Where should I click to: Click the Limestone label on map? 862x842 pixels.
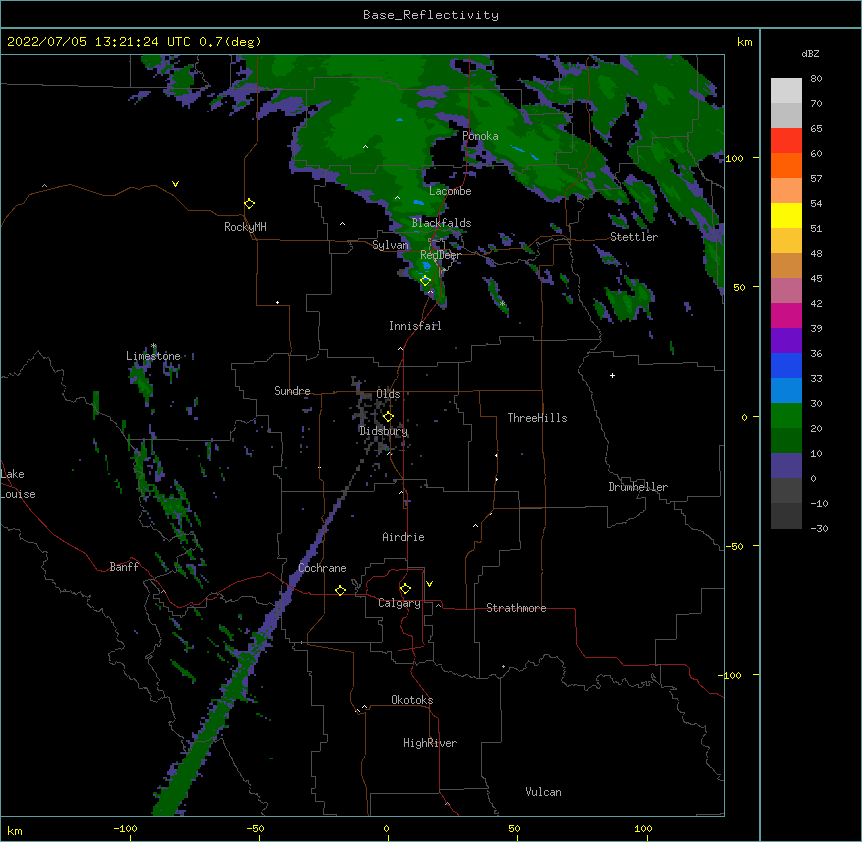[x=153, y=356]
